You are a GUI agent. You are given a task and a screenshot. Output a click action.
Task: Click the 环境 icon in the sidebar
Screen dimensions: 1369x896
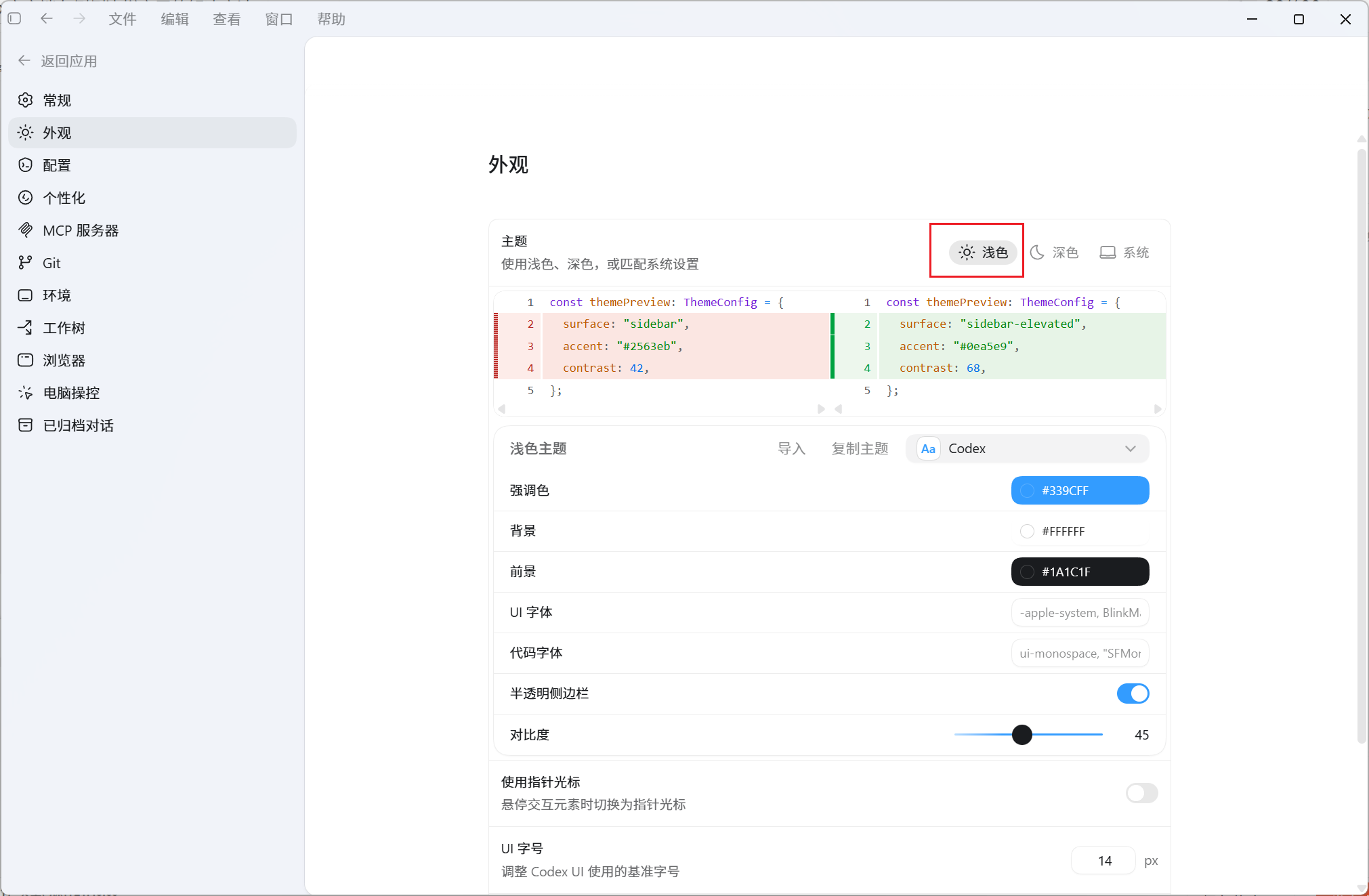coord(26,295)
